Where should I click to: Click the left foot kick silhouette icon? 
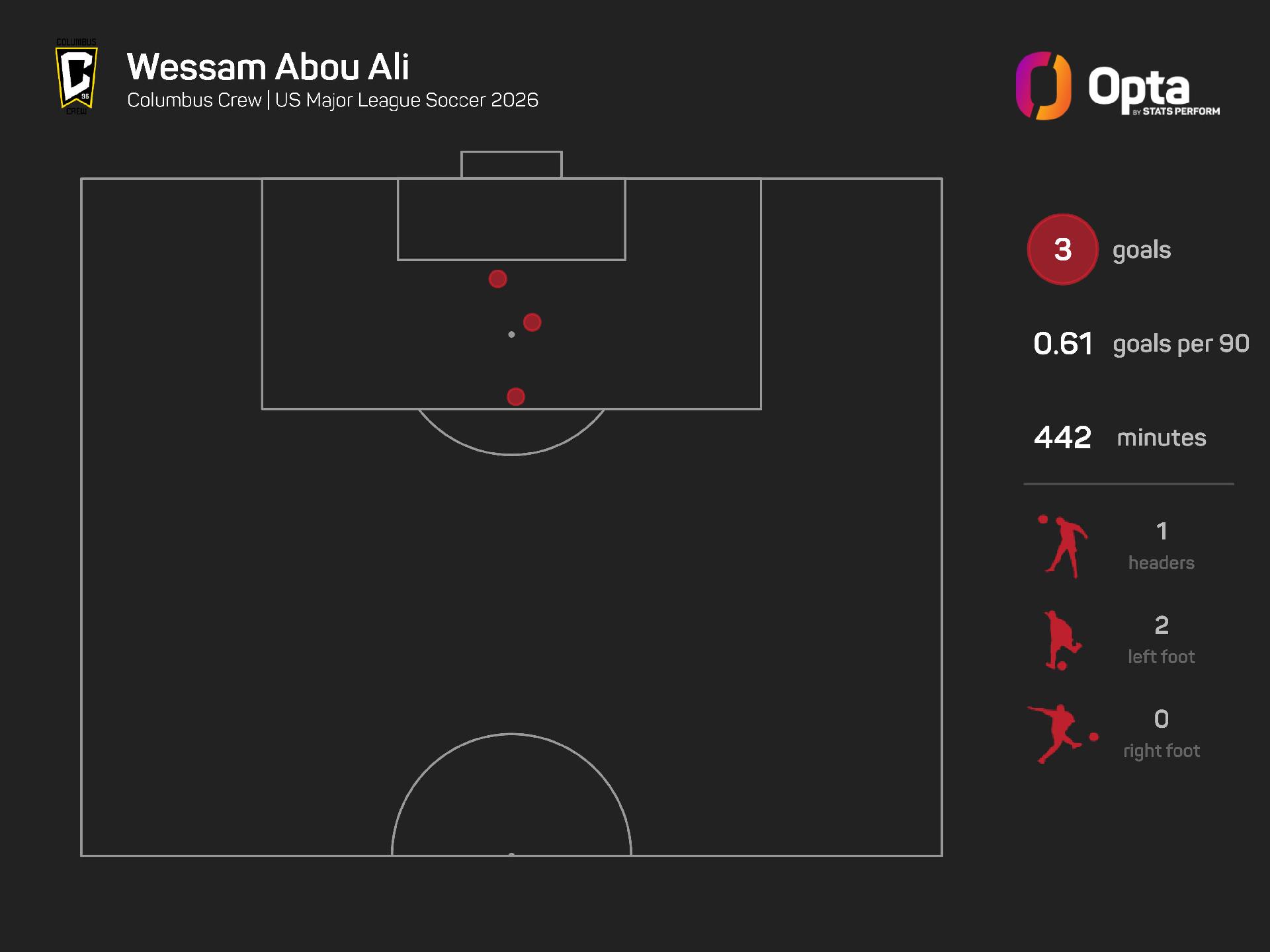1062,640
